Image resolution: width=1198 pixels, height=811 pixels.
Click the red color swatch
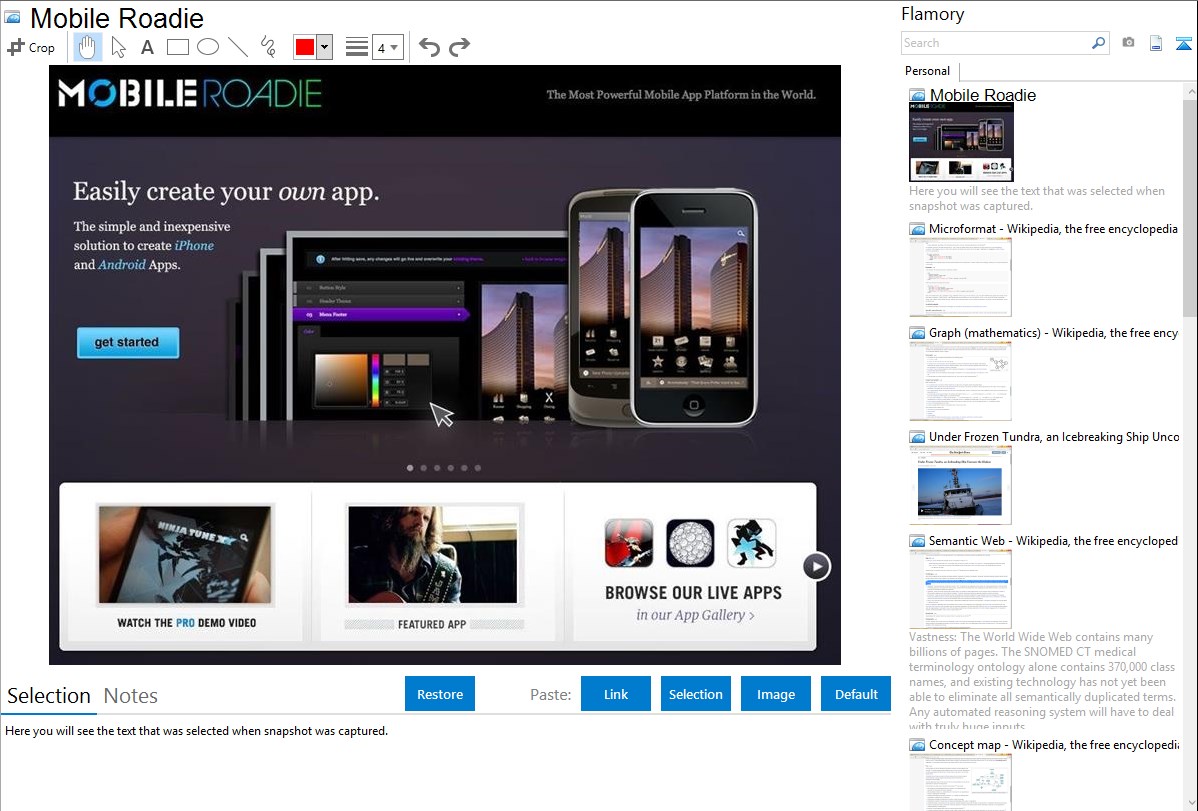(x=305, y=47)
